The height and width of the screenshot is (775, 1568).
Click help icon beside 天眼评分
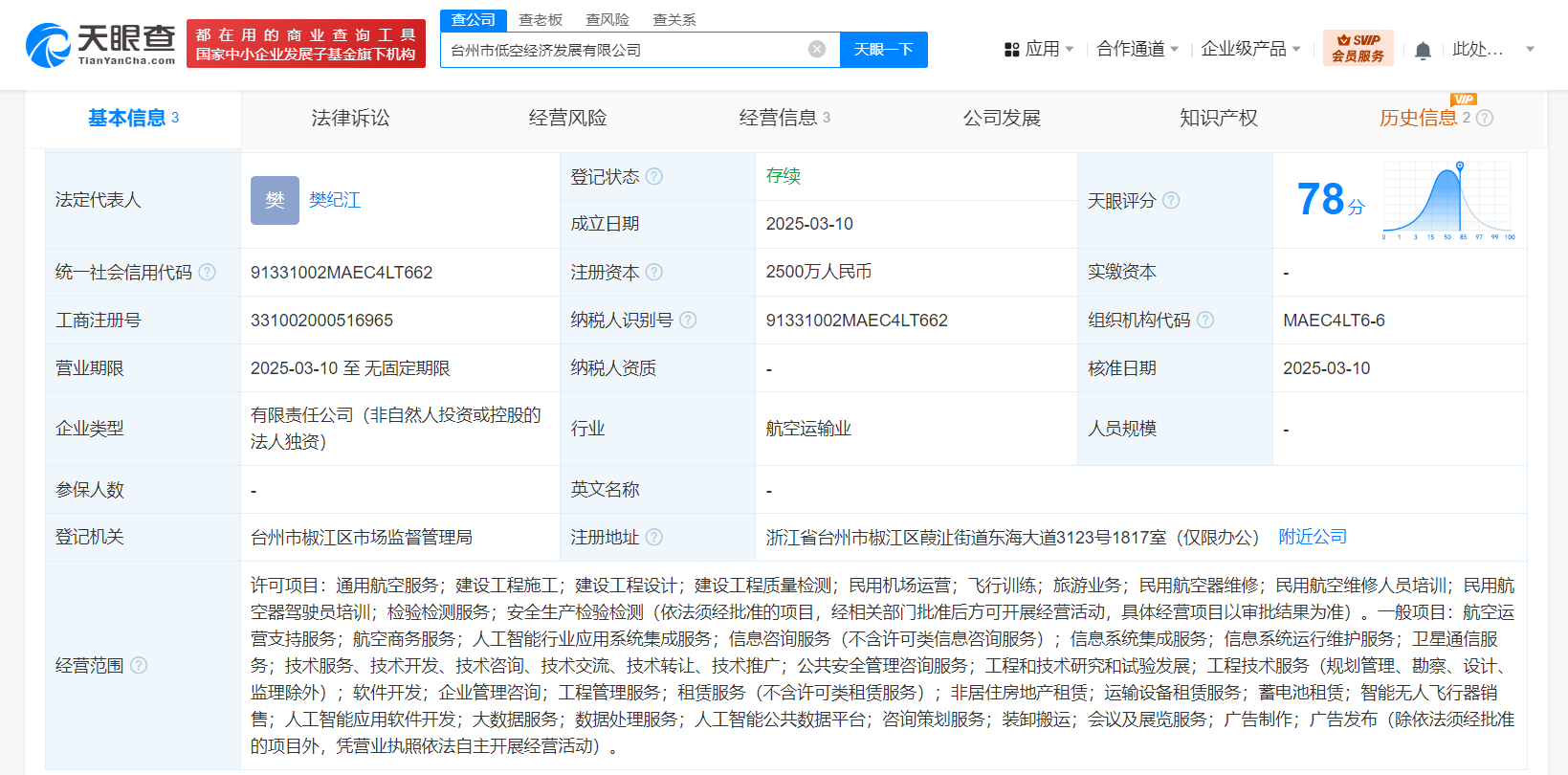[1171, 201]
